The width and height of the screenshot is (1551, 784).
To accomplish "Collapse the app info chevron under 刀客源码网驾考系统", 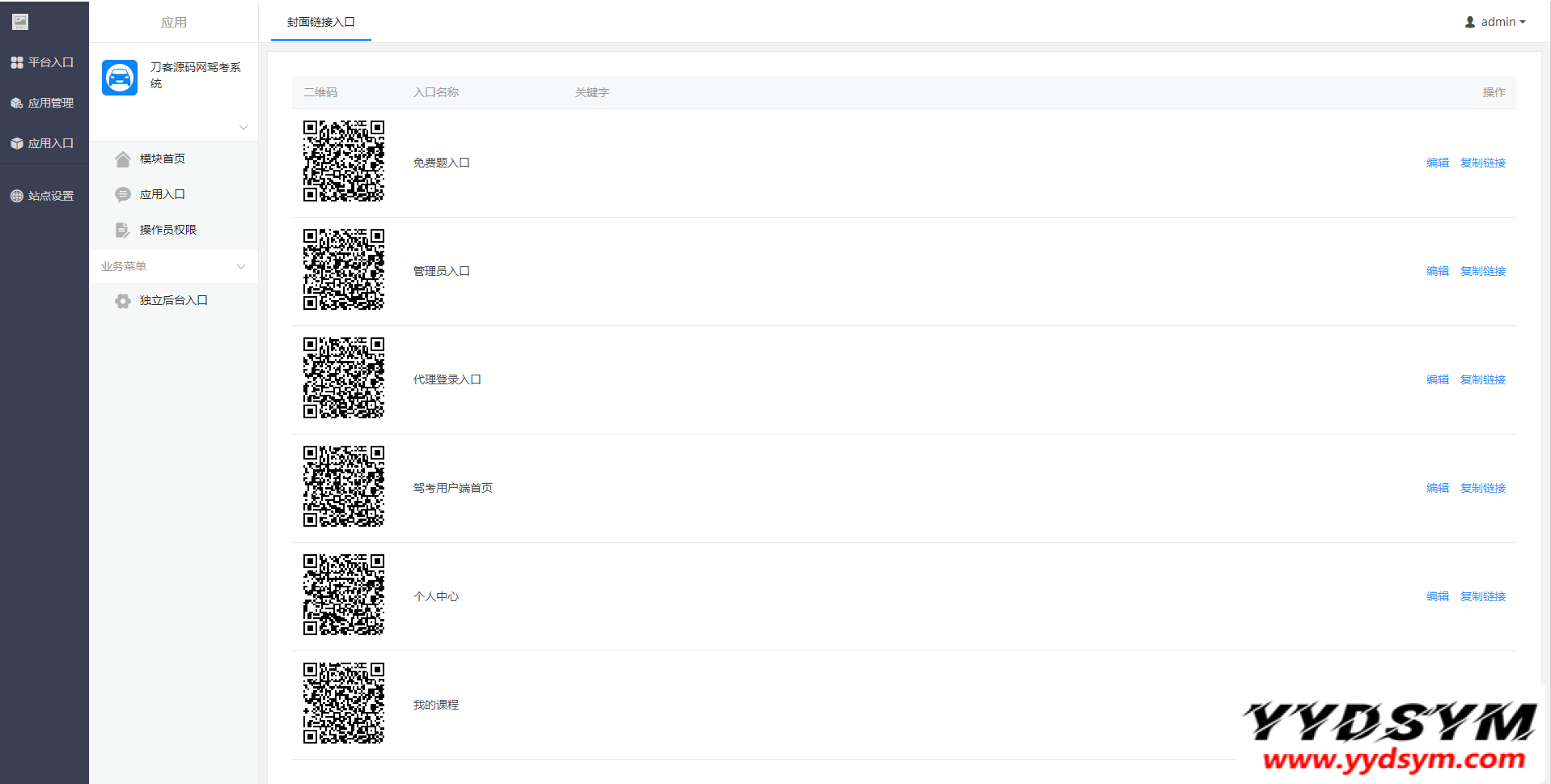I will [x=244, y=128].
